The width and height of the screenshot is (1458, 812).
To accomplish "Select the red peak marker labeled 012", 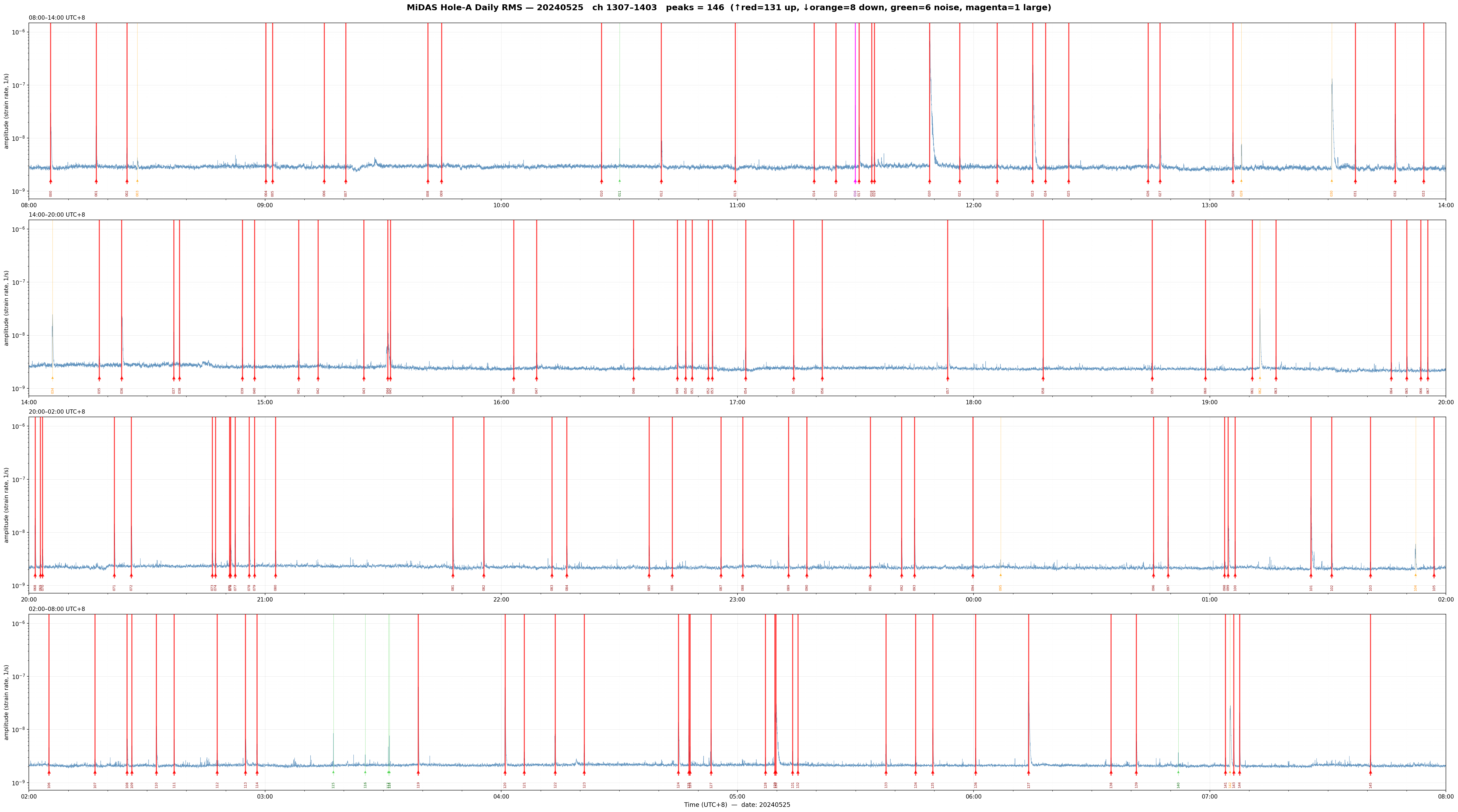I will pyautogui.click(x=661, y=181).
